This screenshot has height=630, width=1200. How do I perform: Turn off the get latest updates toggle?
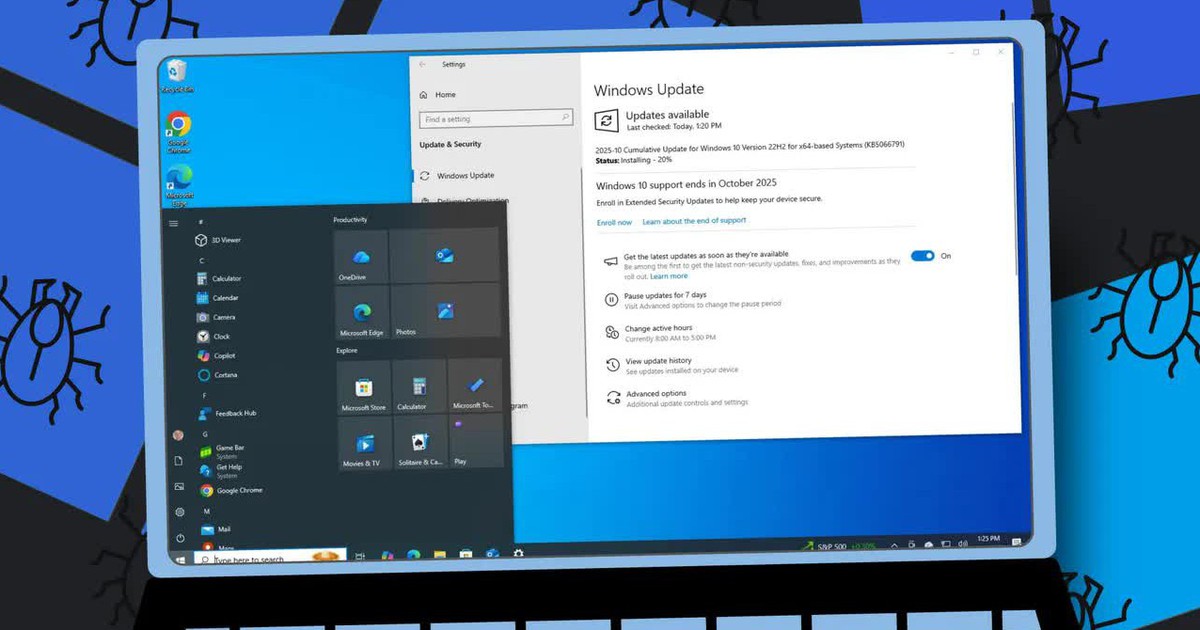point(922,256)
